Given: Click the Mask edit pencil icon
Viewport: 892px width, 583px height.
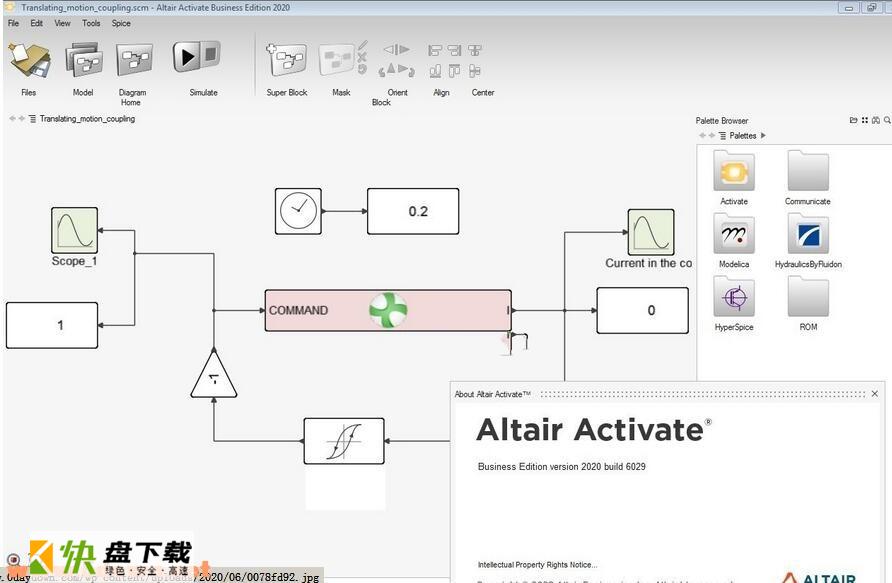Looking at the screenshot, I should (x=362, y=46).
